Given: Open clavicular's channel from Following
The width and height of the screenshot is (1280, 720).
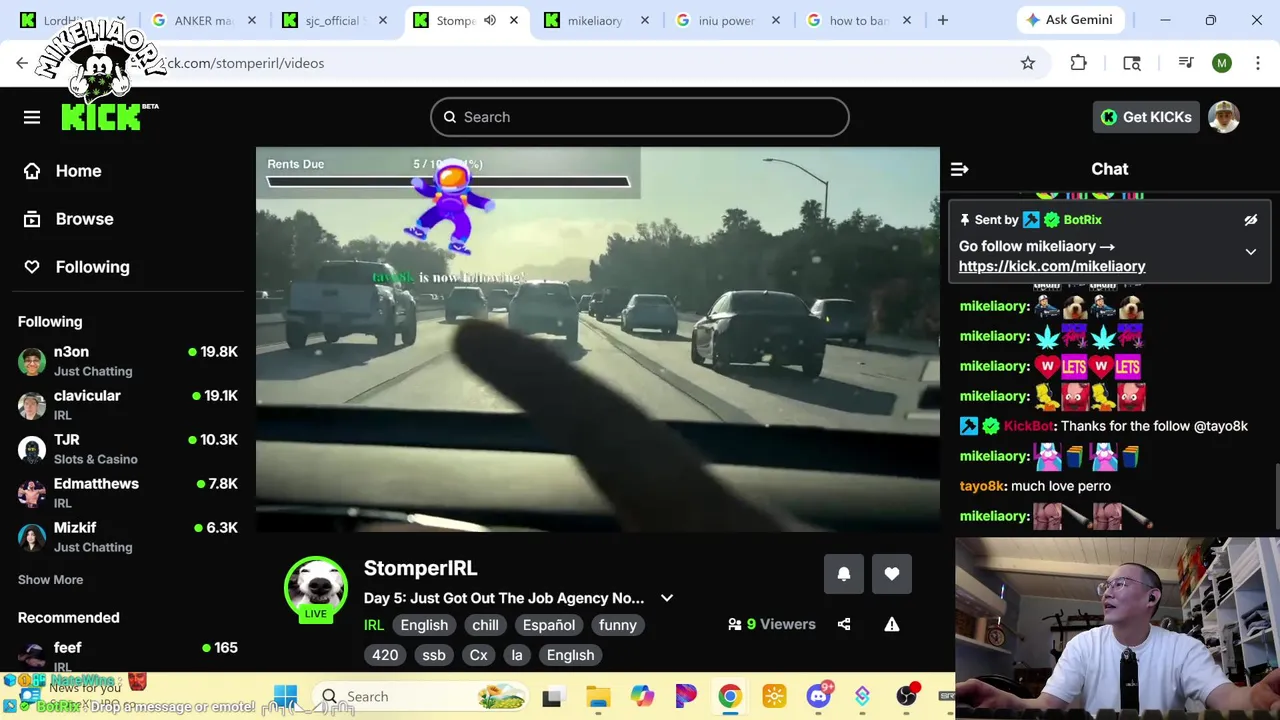Looking at the screenshot, I should [128, 405].
